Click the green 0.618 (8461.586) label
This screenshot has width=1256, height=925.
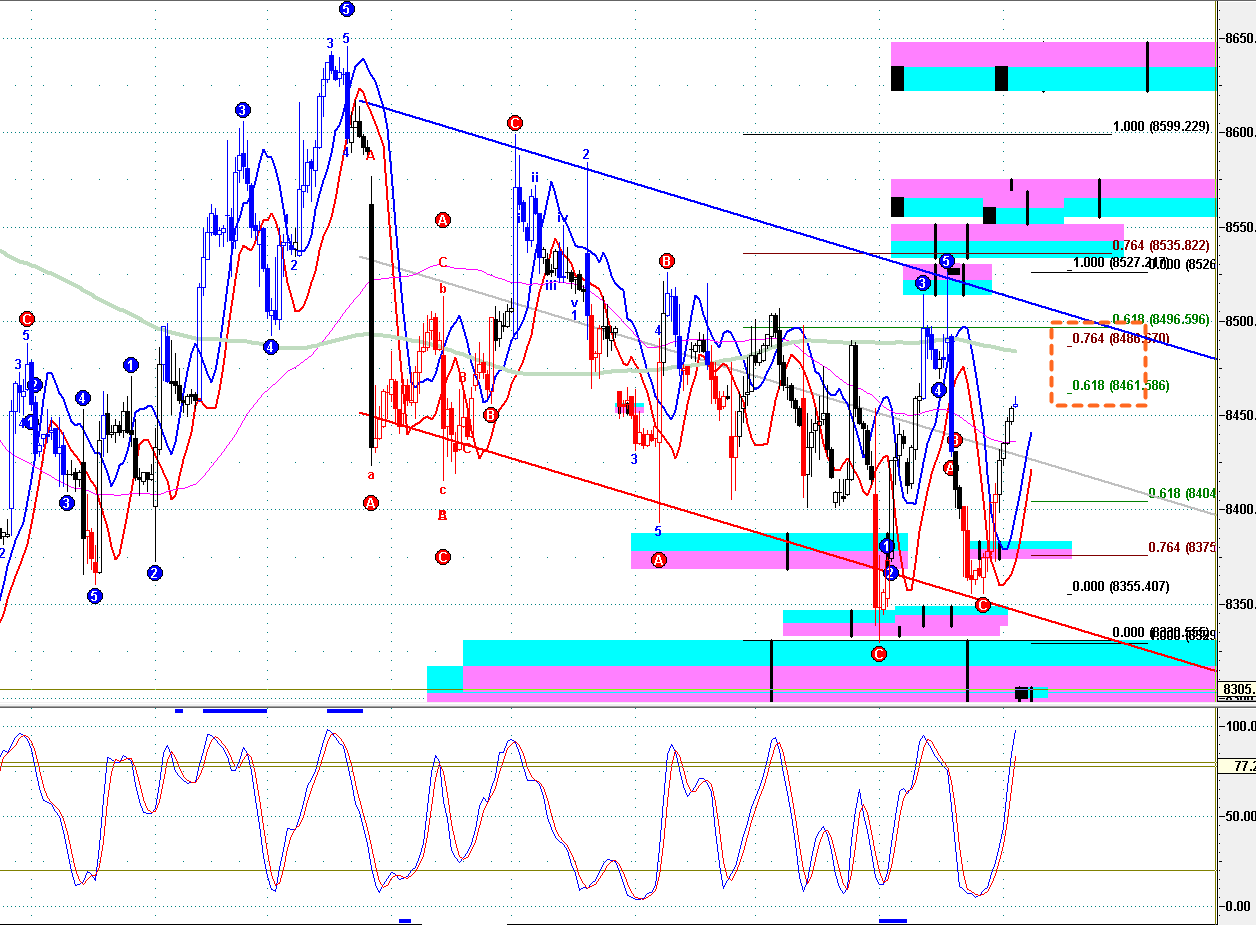click(x=1119, y=385)
